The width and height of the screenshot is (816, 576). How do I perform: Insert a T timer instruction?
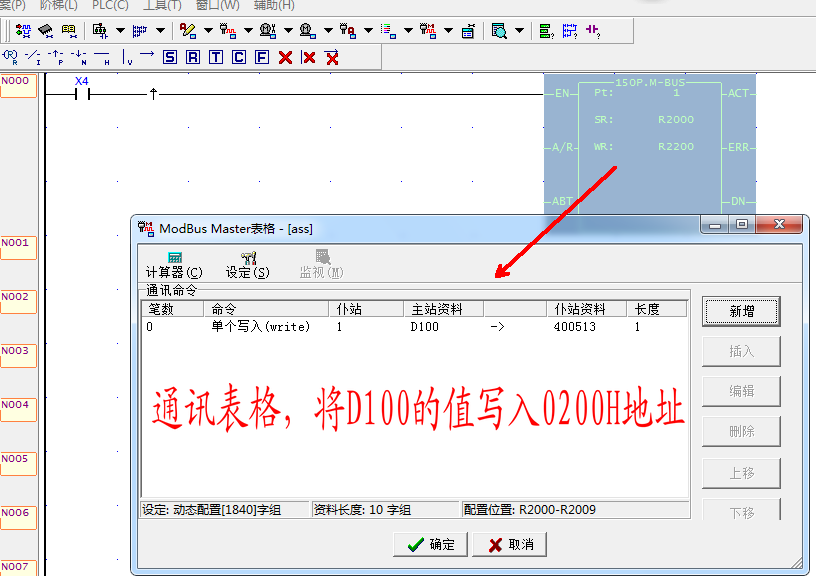click(x=215, y=57)
